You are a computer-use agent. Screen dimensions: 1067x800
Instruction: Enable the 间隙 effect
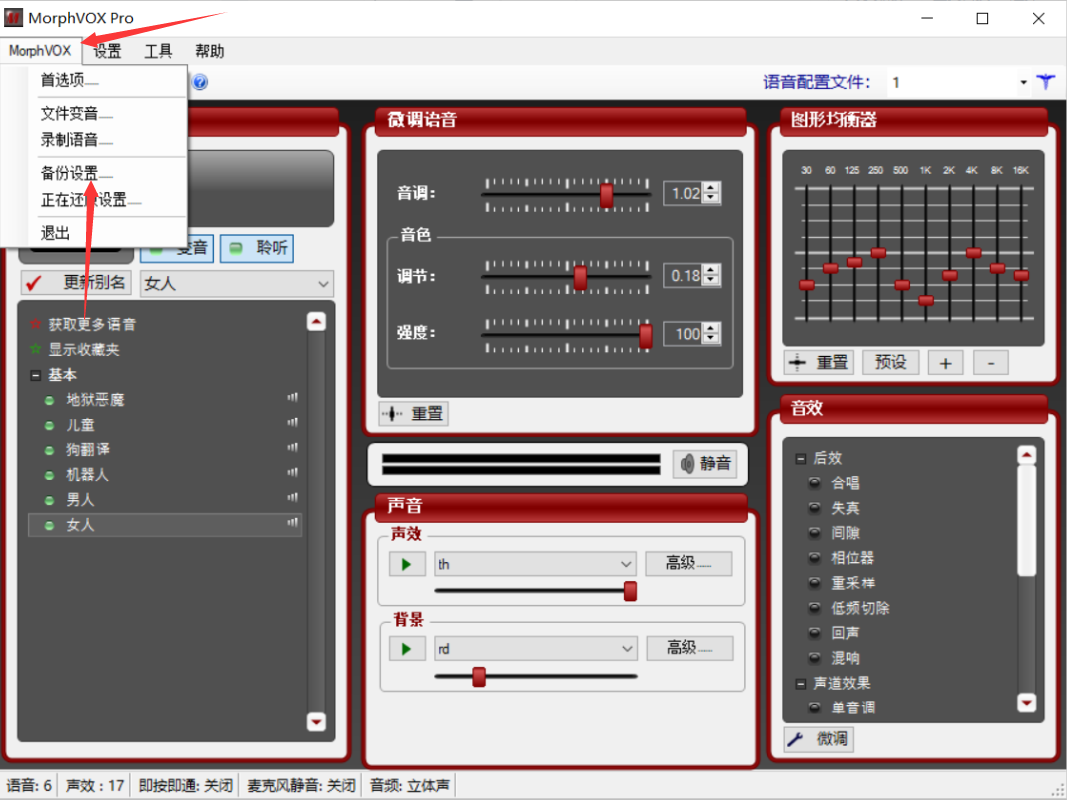point(814,533)
